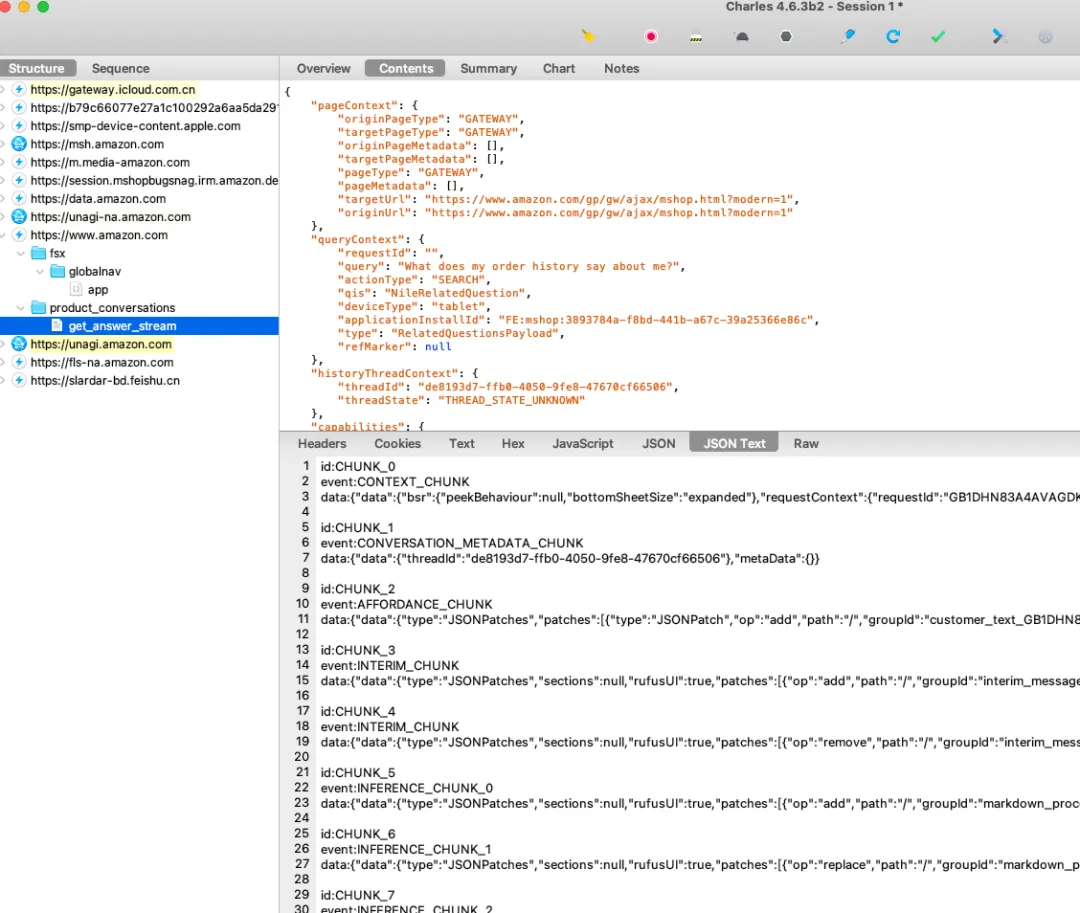
Task: Open the Tools icon in toolbar
Action: coord(998,37)
